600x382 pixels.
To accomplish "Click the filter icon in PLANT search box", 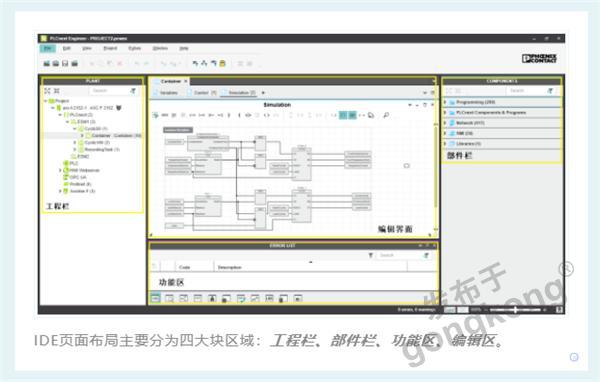I will pyautogui.click(x=133, y=91).
